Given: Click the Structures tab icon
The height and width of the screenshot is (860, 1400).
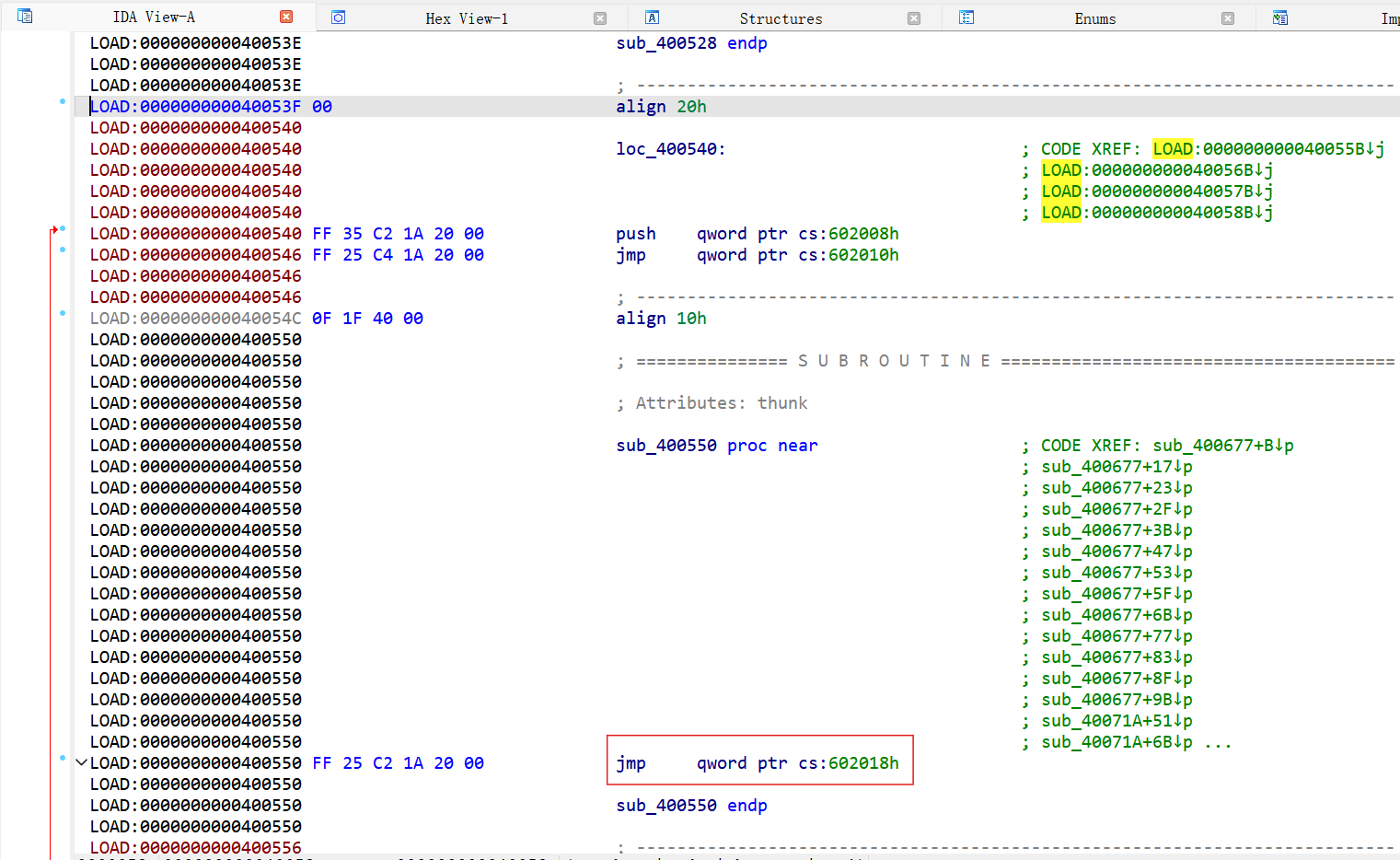Looking at the screenshot, I should pos(653,17).
